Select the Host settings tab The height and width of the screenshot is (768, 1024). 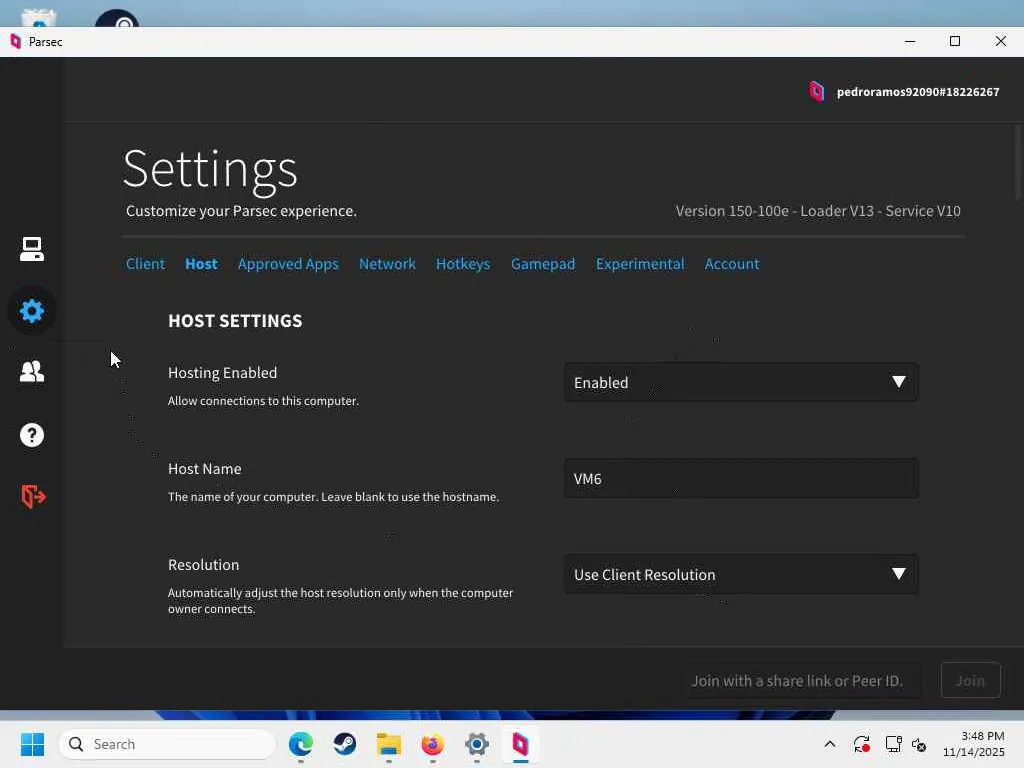201,264
